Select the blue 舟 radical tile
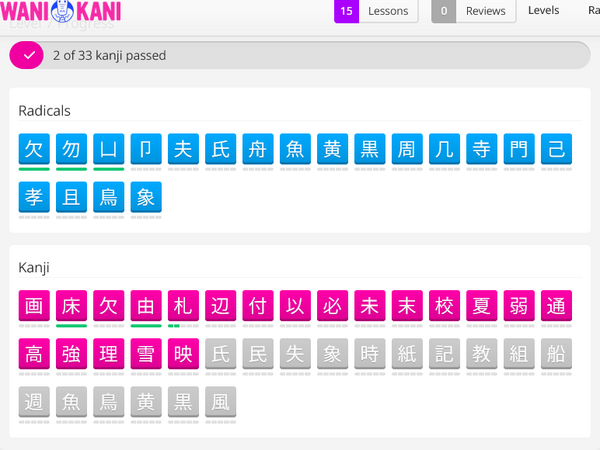Screen dimensions: 600x450 point(258,149)
